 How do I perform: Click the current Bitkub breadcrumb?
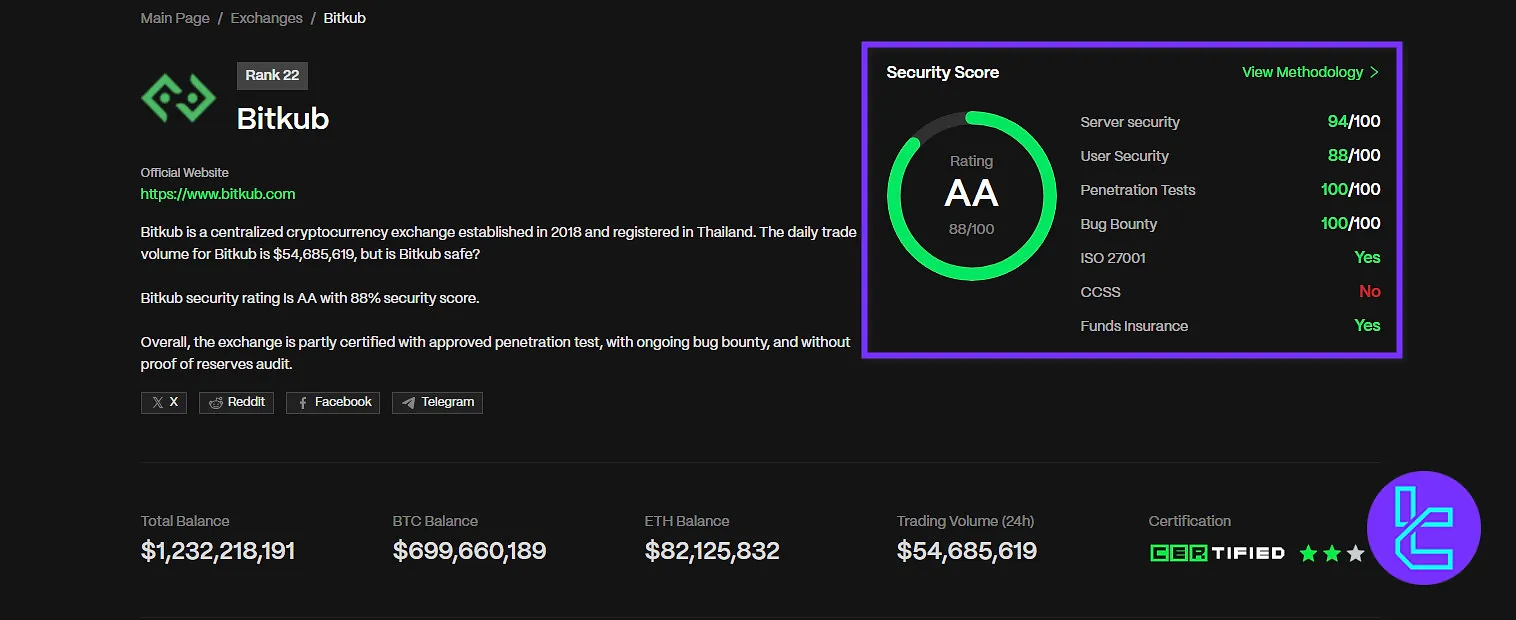click(344, 18)
